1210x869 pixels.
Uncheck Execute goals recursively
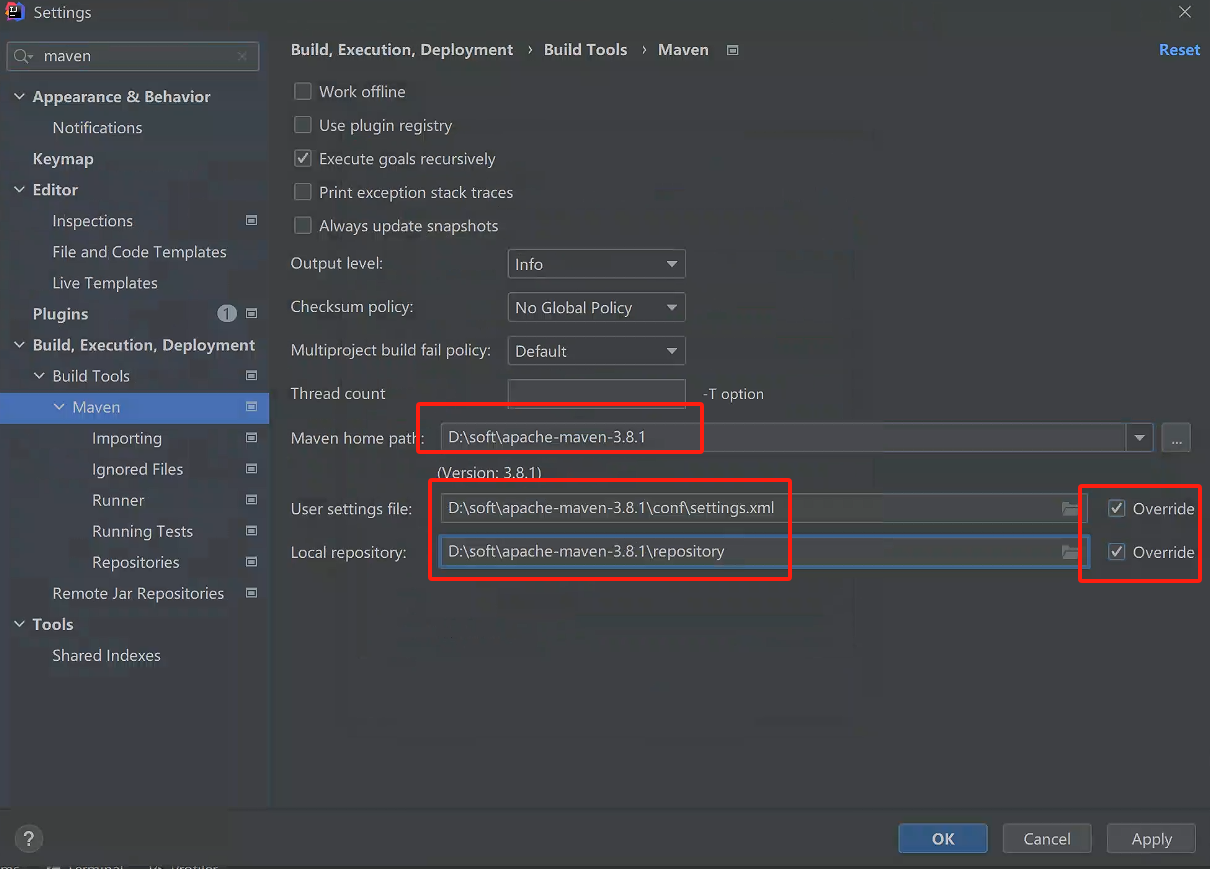pos(303,158)
